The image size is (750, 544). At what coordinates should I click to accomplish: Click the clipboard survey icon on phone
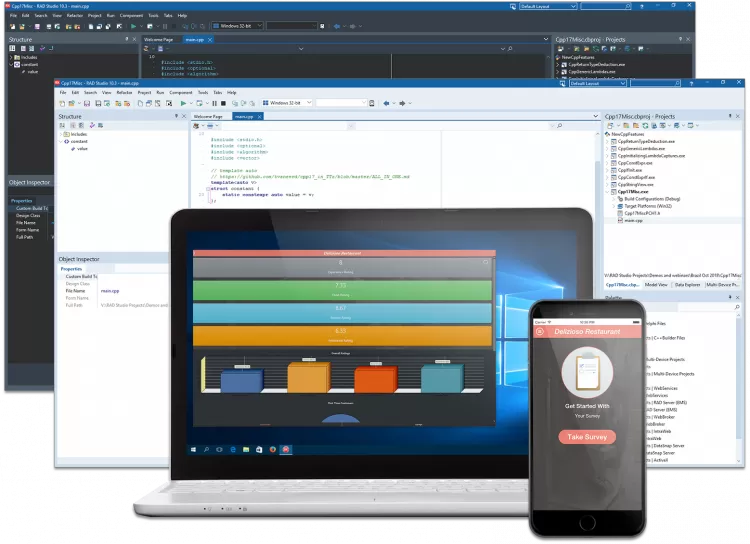pos(587,372)
